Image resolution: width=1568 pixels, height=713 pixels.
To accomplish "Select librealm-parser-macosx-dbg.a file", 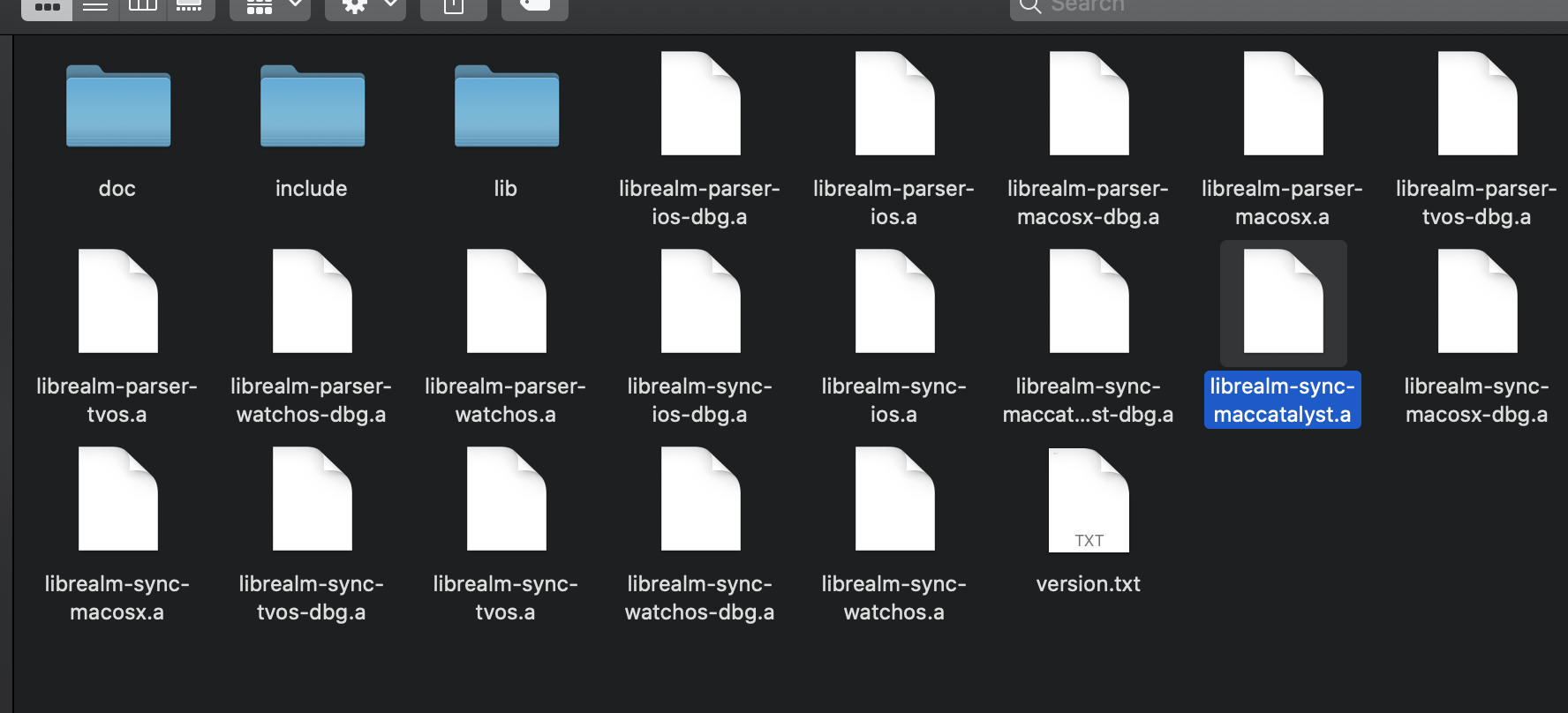I will (x=1089, y=103).
